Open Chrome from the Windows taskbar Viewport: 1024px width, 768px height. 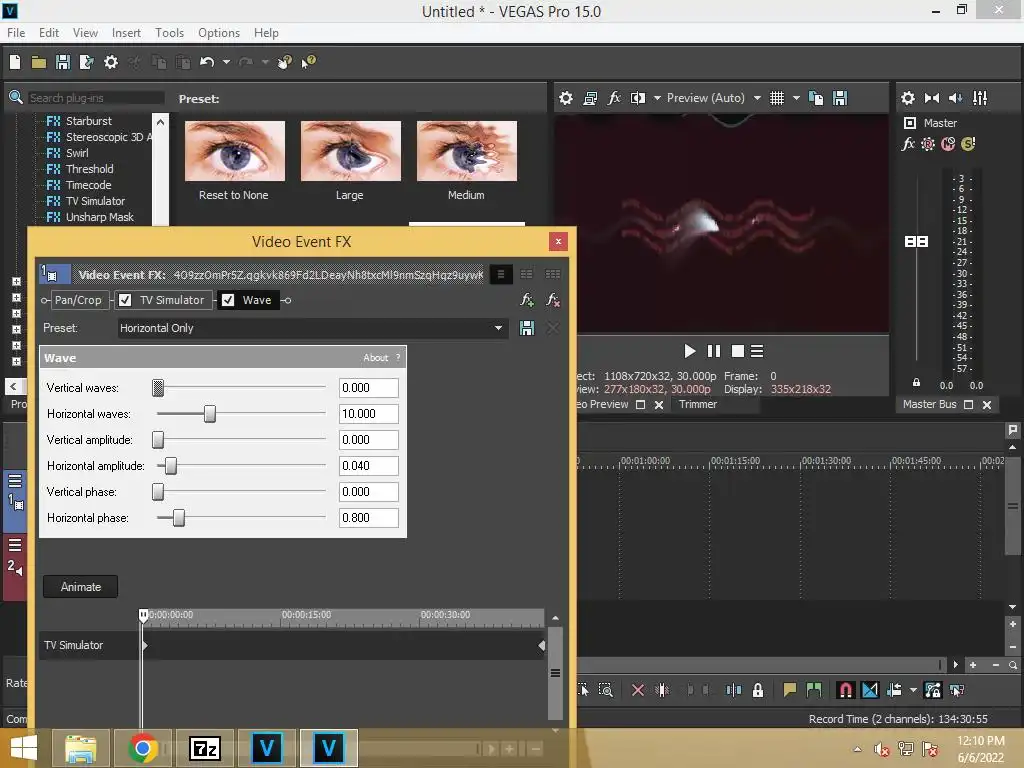pyautogui.click(x=143, y=748)
